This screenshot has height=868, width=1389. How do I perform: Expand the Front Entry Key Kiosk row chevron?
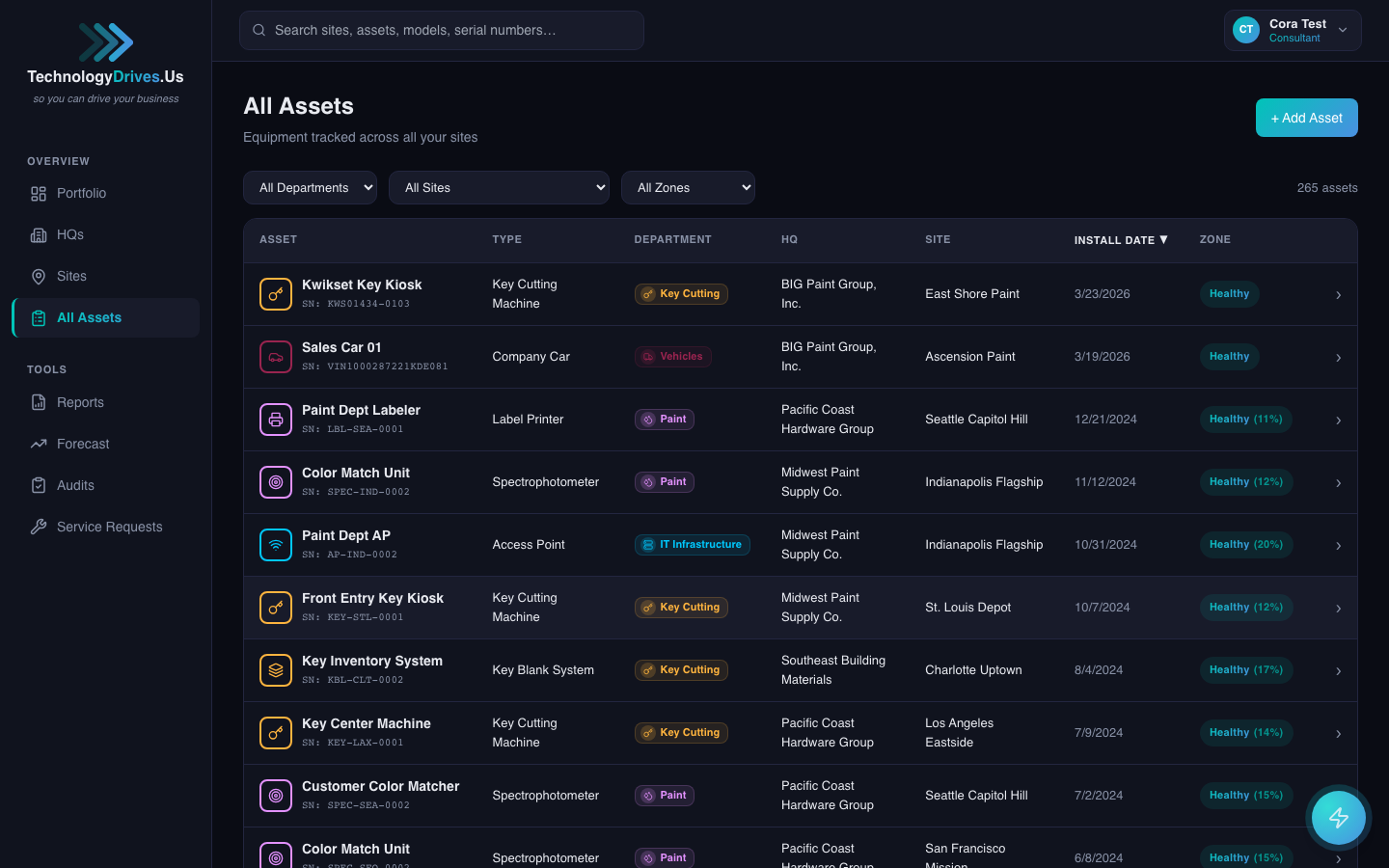pyautogui.click(x=1338, y=609)
